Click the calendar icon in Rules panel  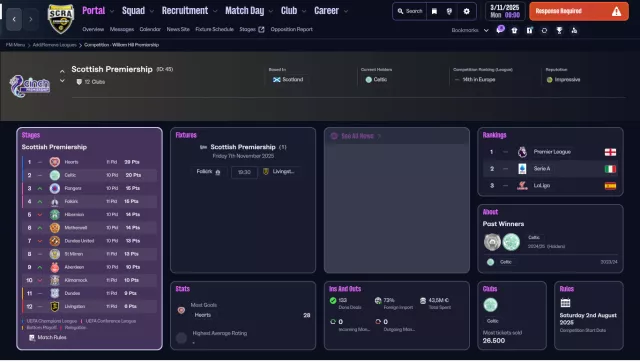[565, 302]
